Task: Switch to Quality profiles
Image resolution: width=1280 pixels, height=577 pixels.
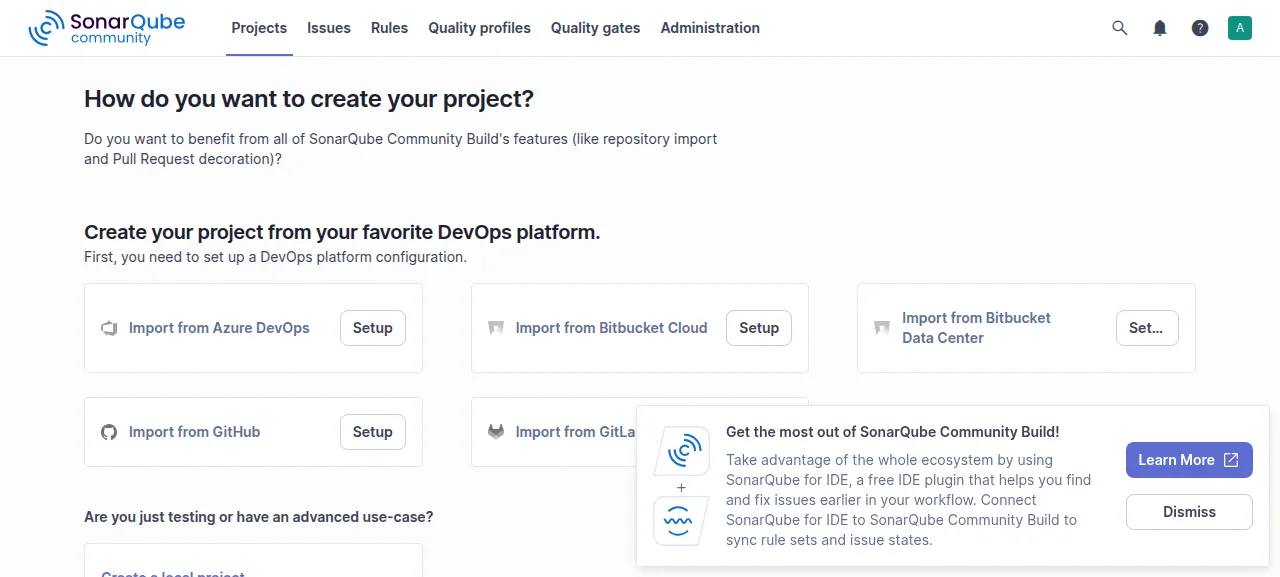Action: click(480, 28)
